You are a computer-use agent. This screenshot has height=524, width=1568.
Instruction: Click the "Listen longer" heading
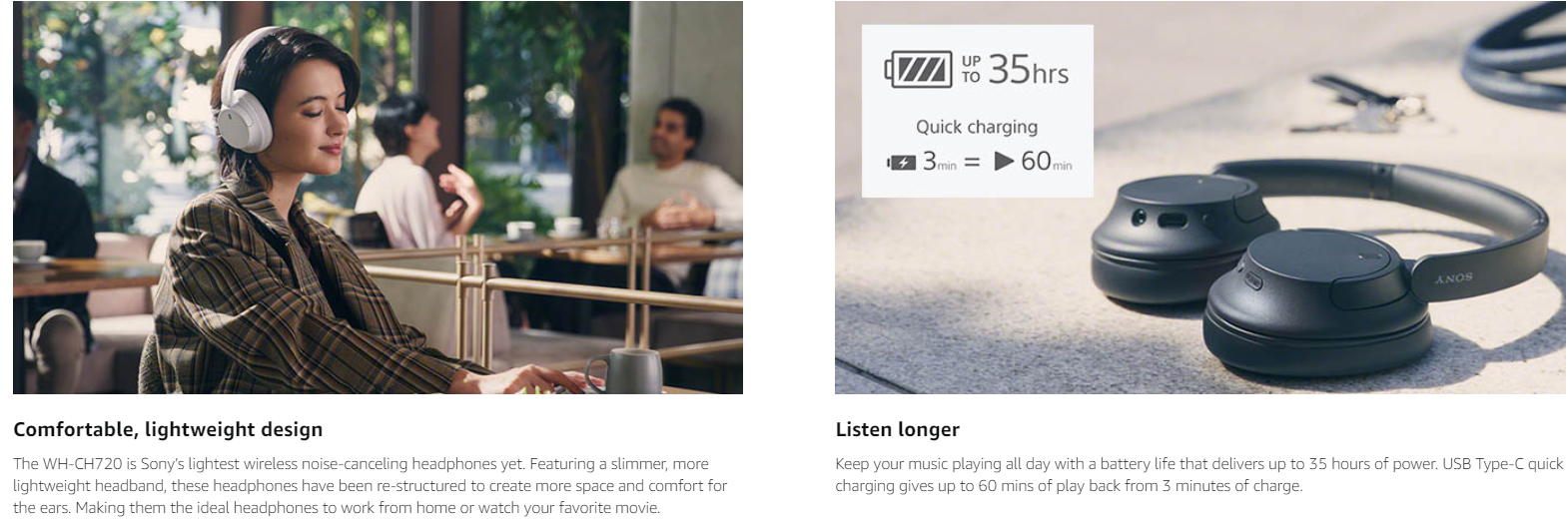tap(897, 429)
